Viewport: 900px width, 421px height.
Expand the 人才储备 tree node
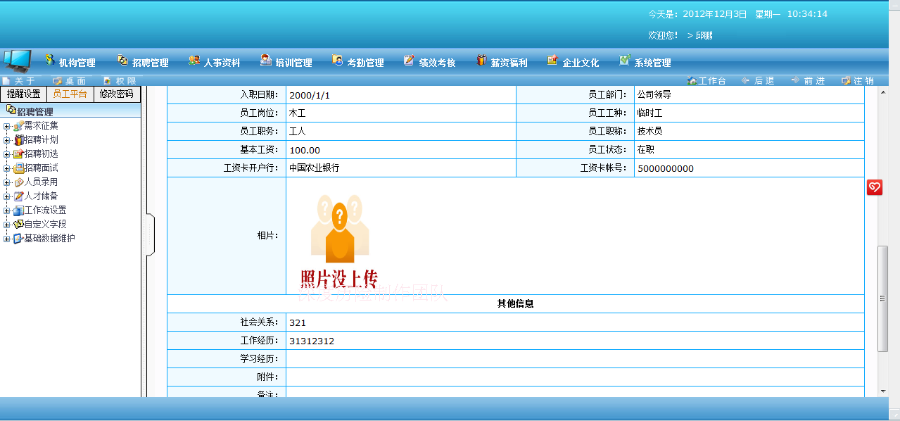[x=6, y=196]
